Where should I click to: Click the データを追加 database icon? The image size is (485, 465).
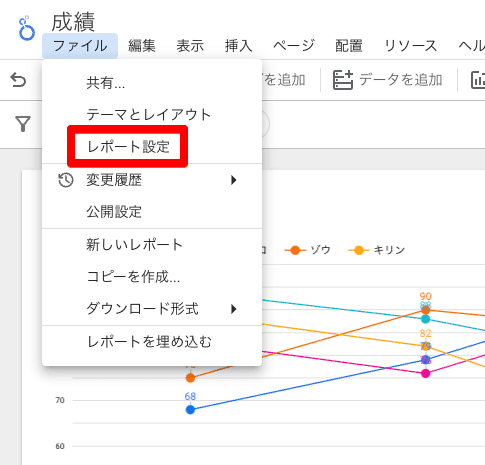pos(343,80)
